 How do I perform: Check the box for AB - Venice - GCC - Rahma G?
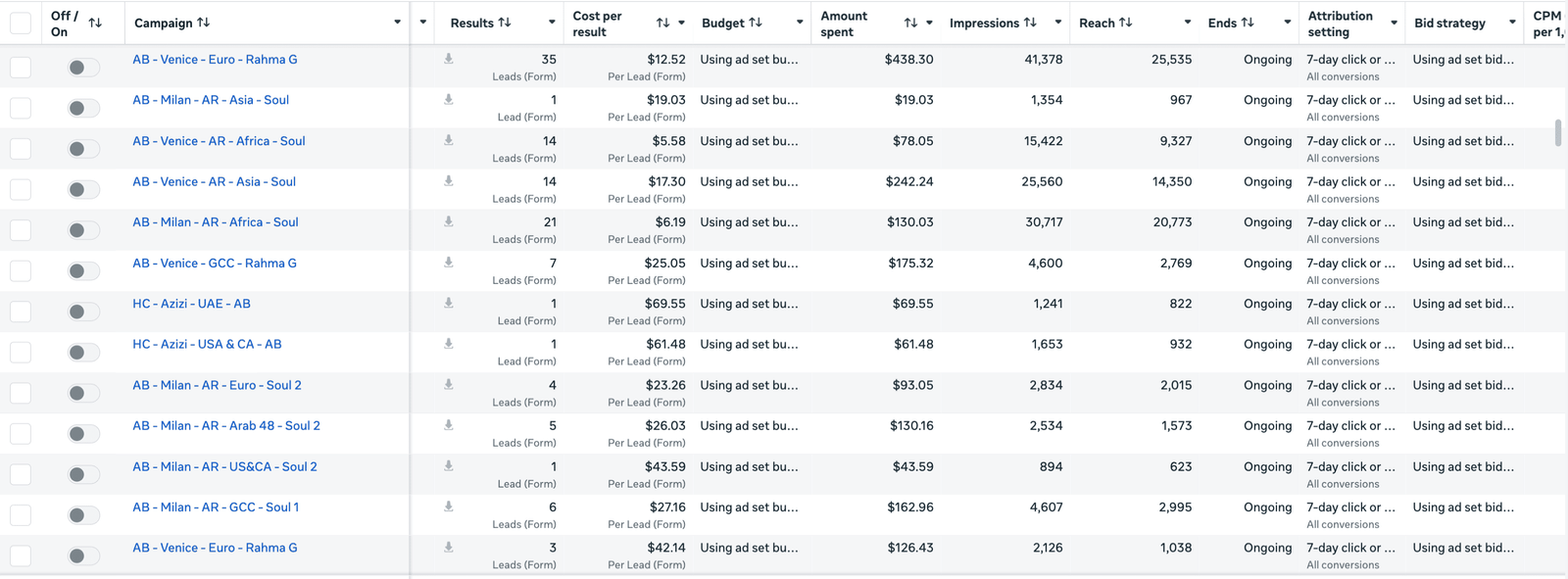(x=21, y=271)
